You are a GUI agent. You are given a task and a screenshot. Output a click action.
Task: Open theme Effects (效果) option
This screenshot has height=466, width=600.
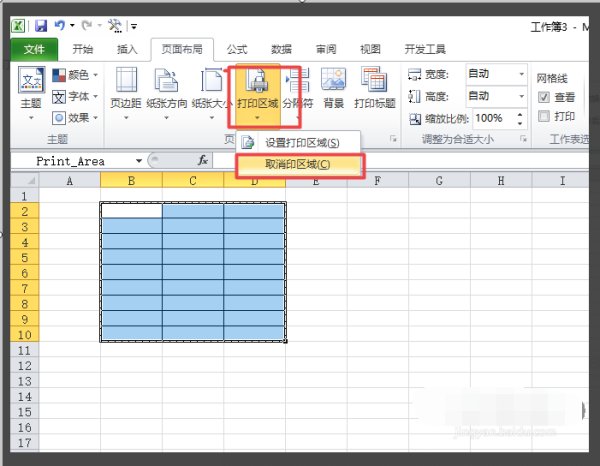(x=75, y=117)
